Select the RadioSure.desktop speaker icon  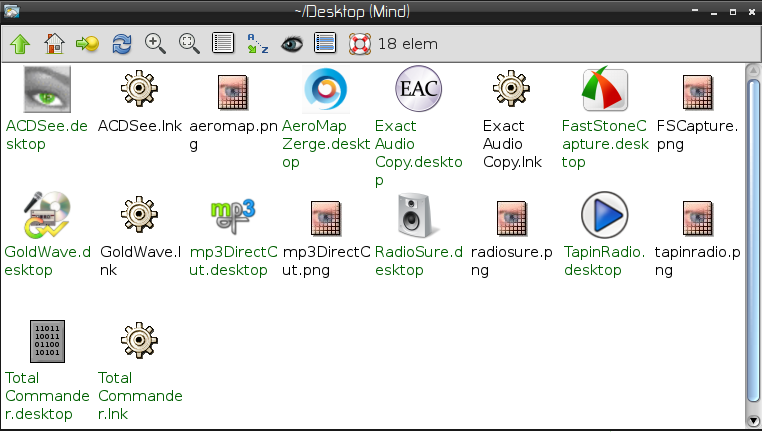pyautogui.click(x=418, y=215)
